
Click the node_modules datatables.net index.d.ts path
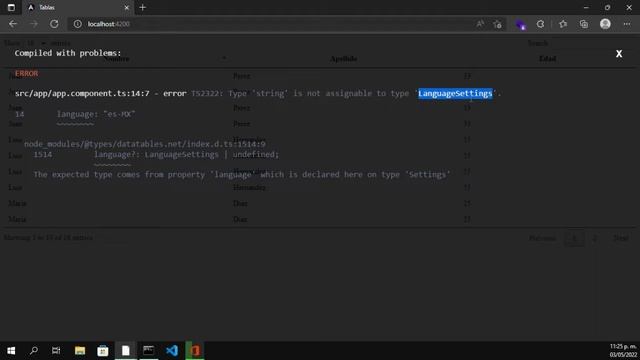(144, 144)
